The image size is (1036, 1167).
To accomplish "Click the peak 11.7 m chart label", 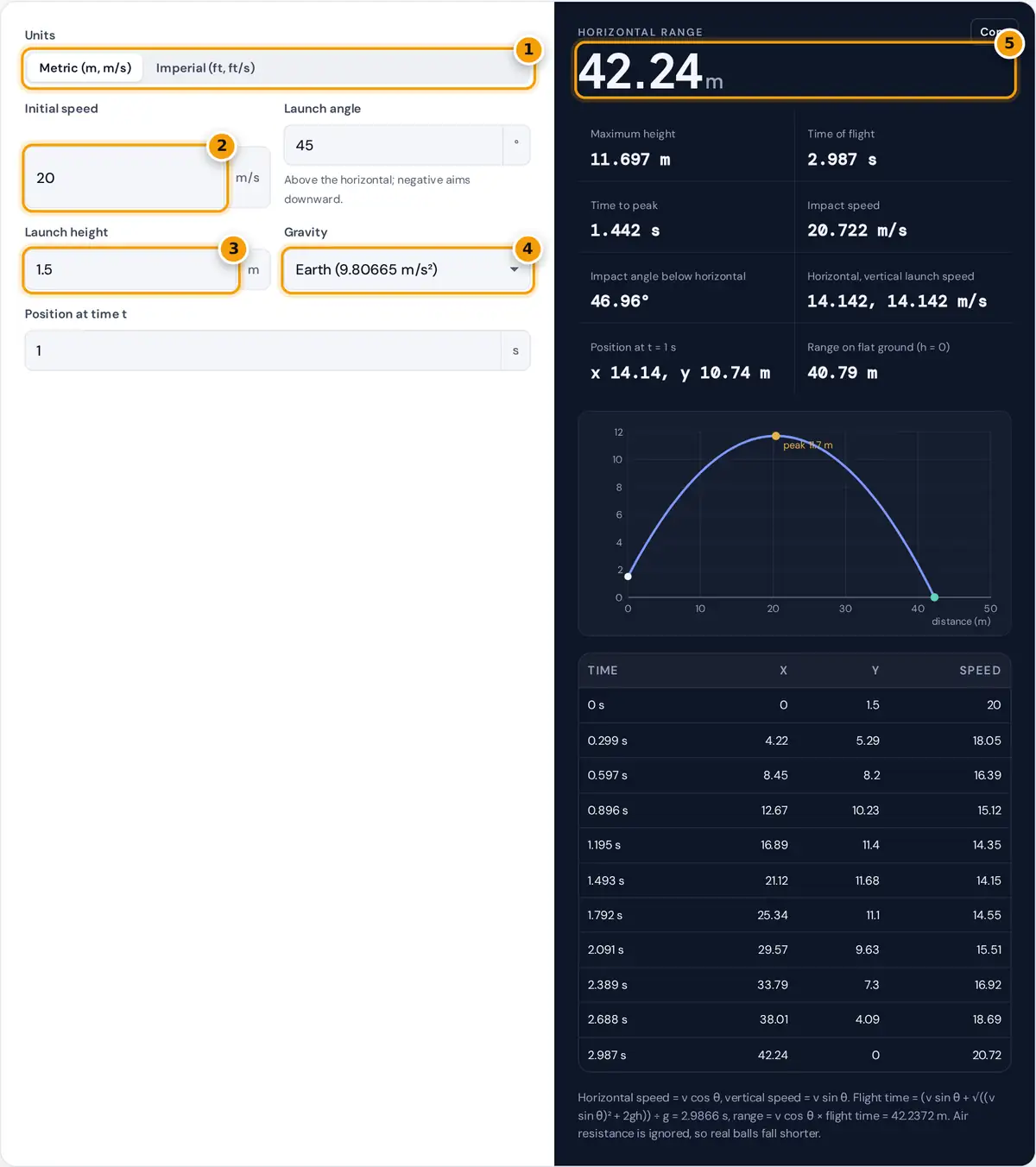I will 808,445.
